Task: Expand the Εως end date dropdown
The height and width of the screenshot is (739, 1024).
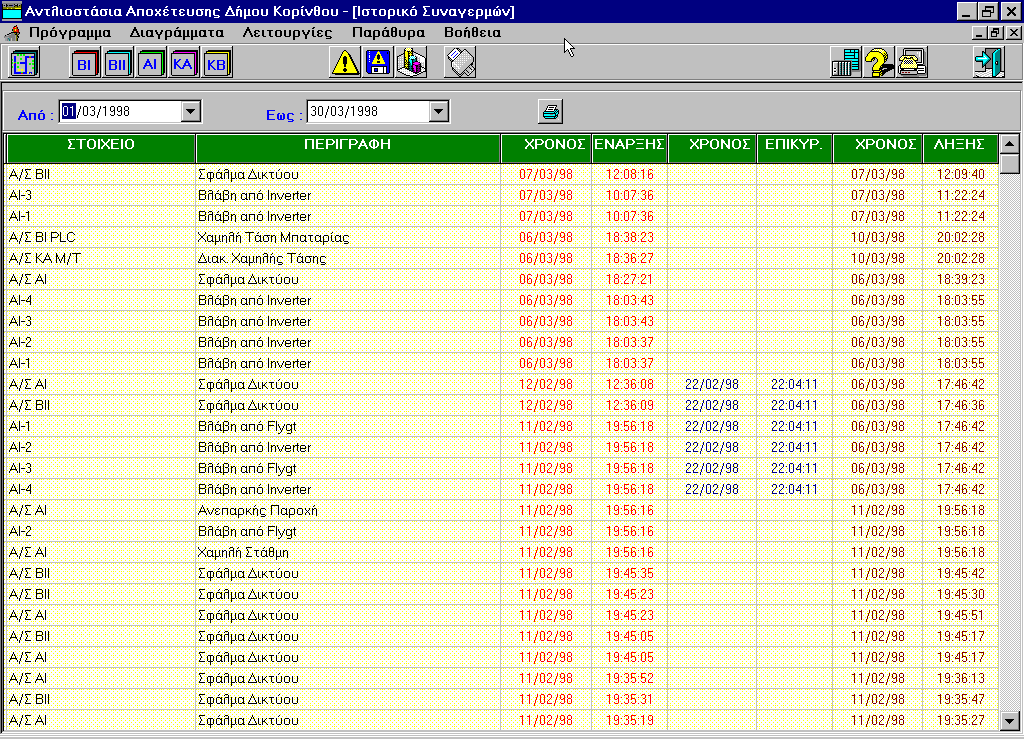Action: (438, 112)
